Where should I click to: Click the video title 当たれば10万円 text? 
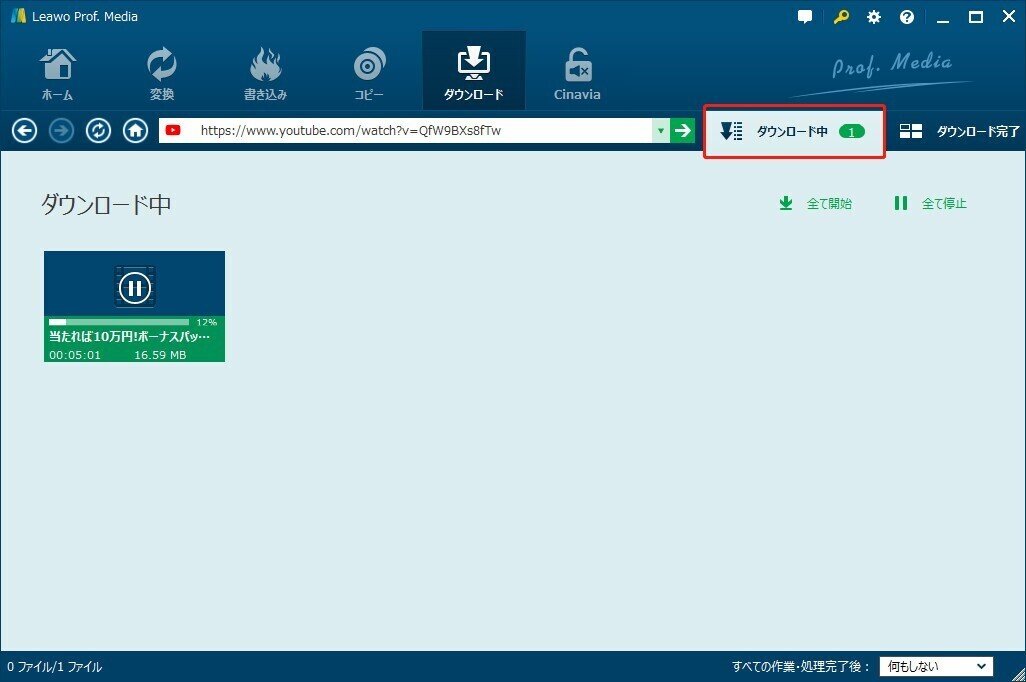pyautogui.click(x=130, y=336)
